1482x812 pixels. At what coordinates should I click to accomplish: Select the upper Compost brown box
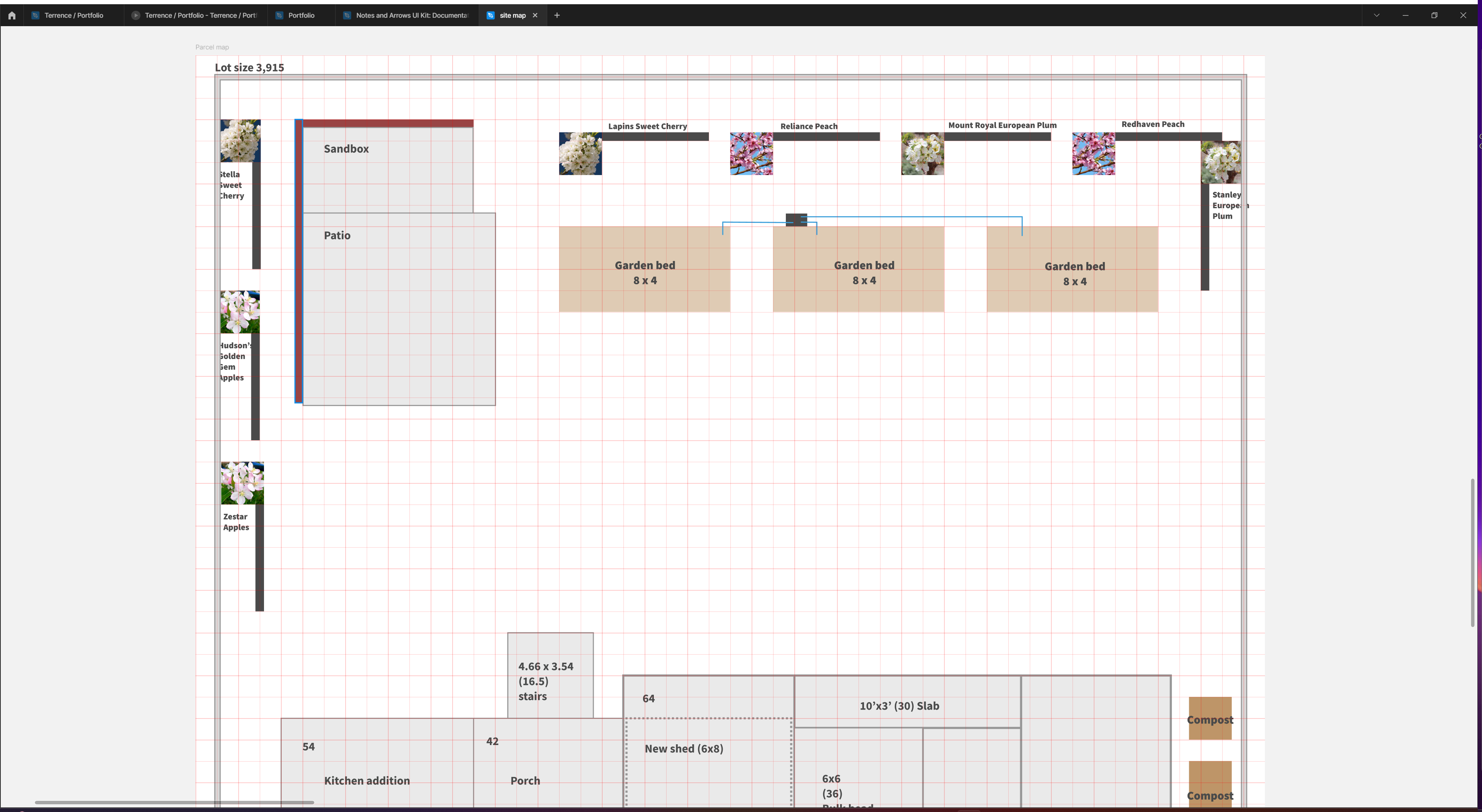tap(1210, 719)
